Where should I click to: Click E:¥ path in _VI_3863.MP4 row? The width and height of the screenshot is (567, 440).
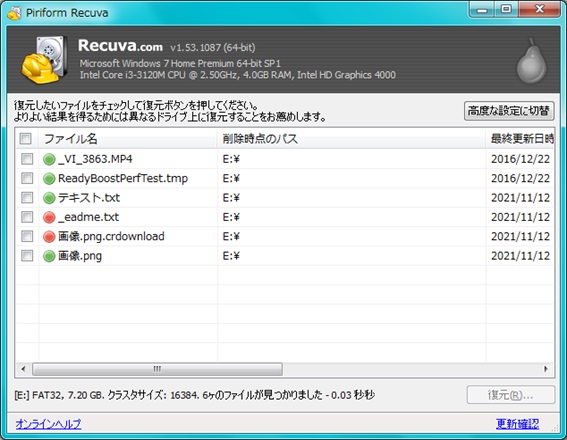pyautogui.click(x=231, y=159)
